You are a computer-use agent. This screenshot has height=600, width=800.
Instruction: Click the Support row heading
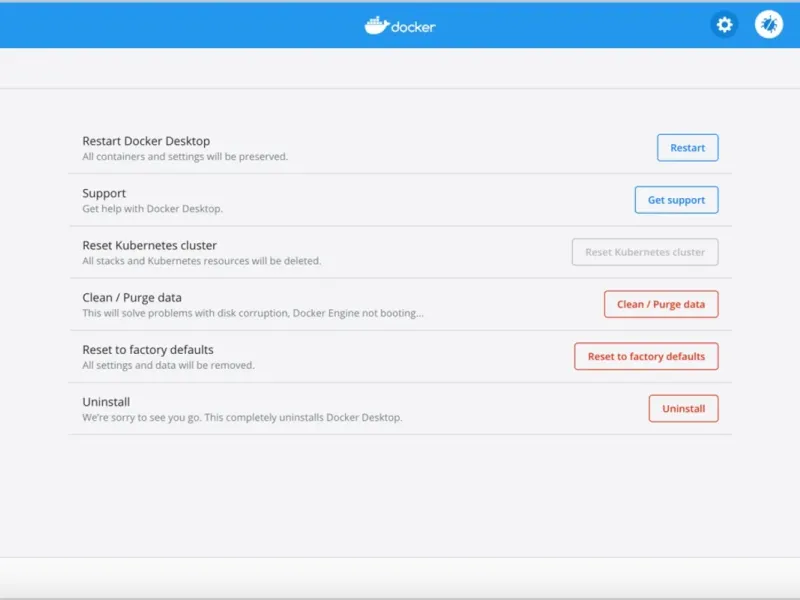click(x=104, y=193)
